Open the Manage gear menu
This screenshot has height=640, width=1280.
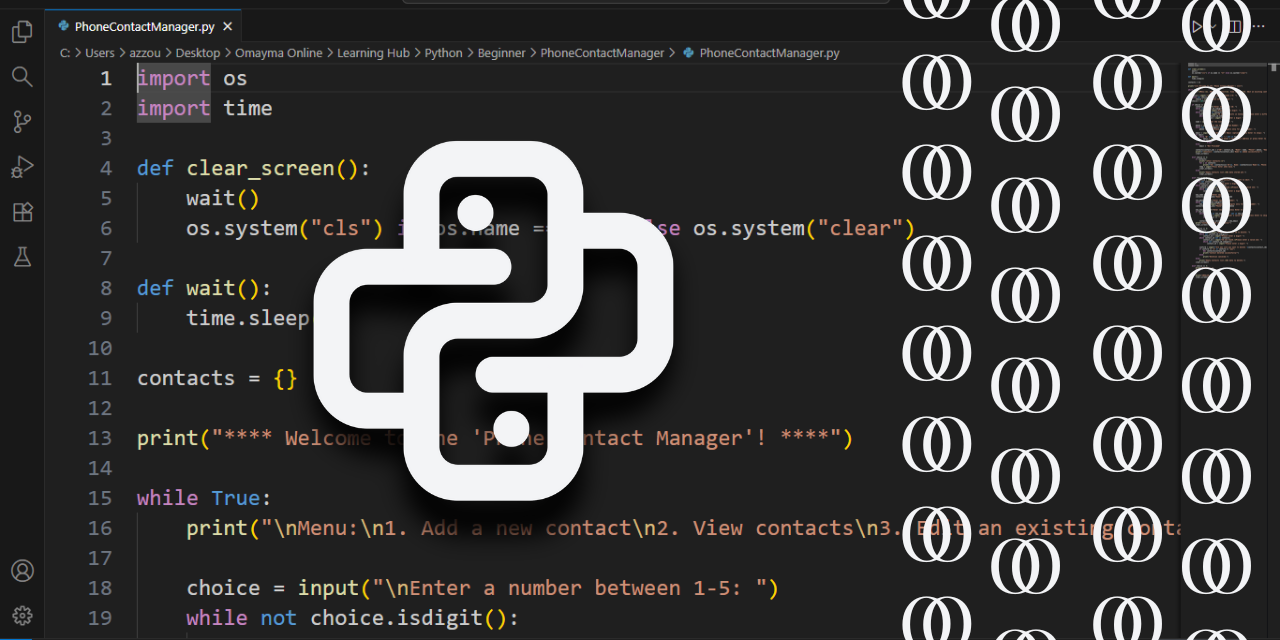pos(22,616)
